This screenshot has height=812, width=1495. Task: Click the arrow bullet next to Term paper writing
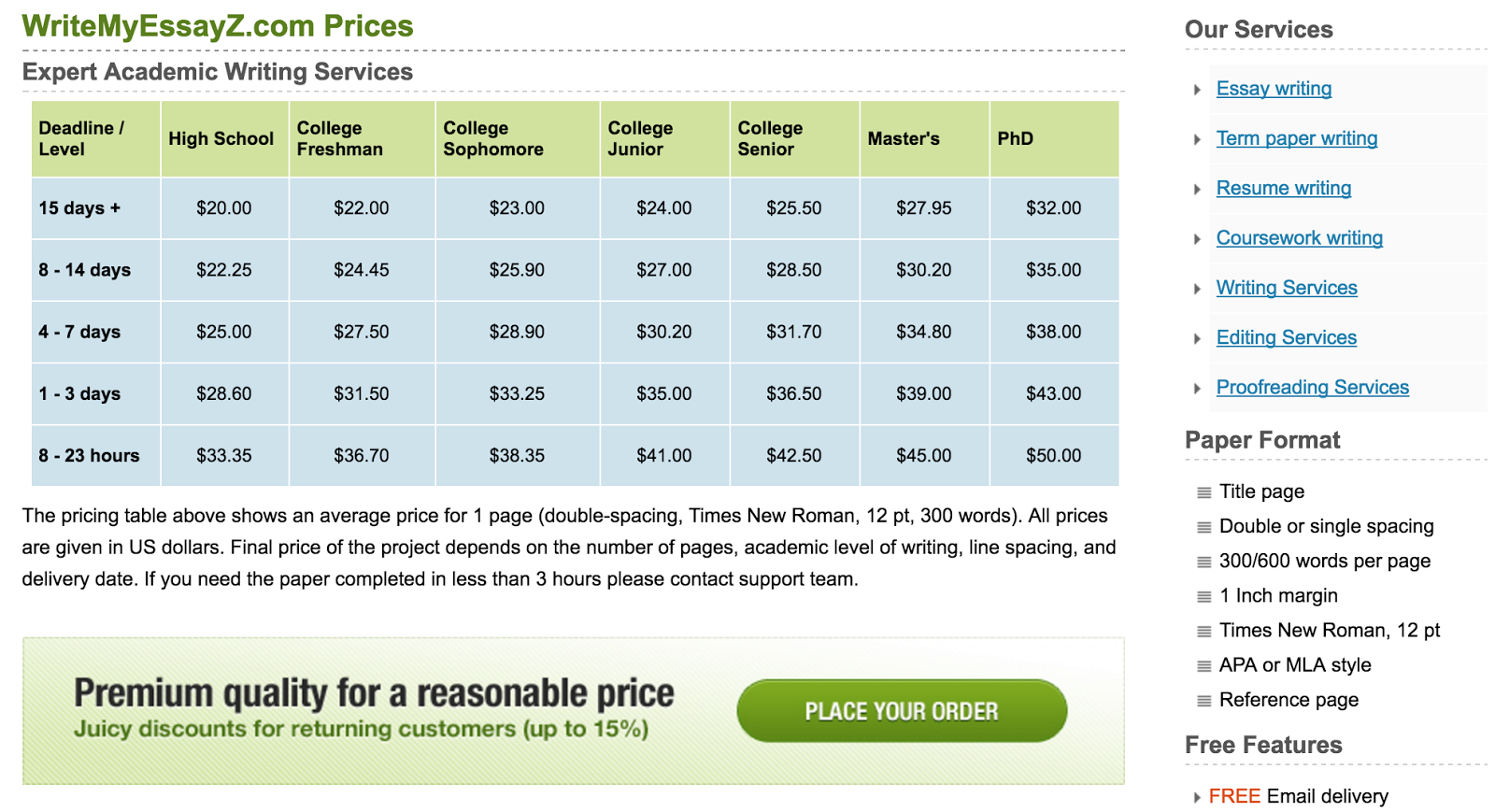pos(1197,139)
